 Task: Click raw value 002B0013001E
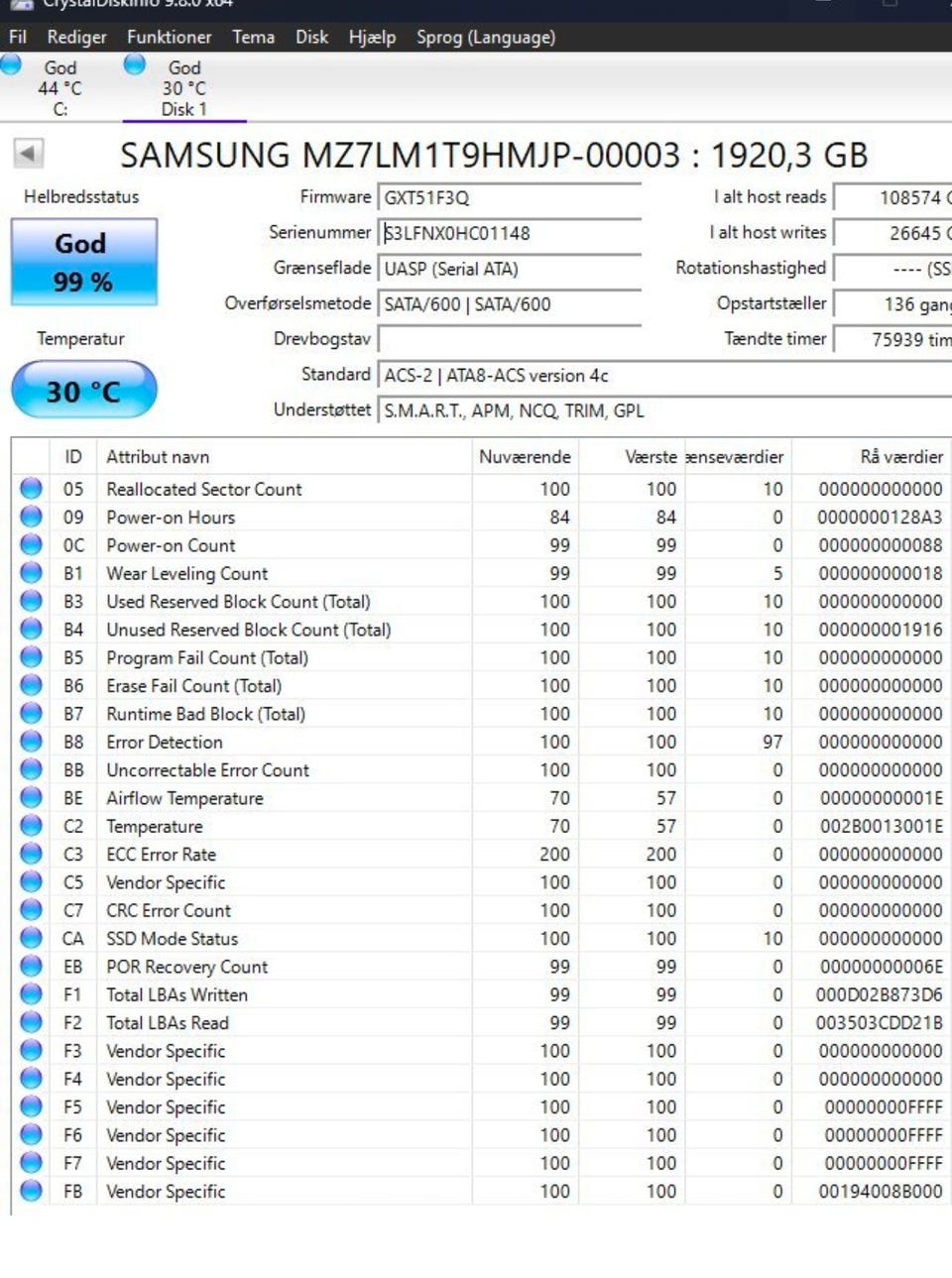tap(880, 826)
